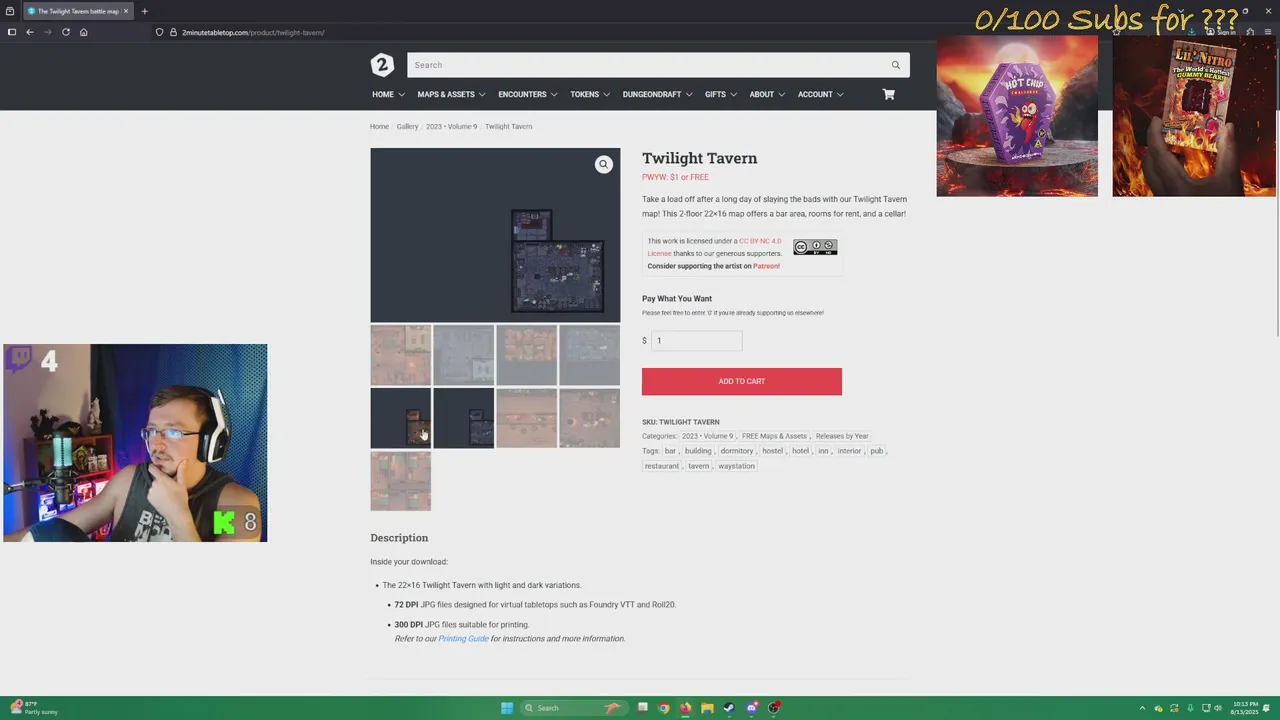The width and height of the screenshot is (1280, 720).
Task: Open the browser downloads icon
Action: coord(1192,32)
